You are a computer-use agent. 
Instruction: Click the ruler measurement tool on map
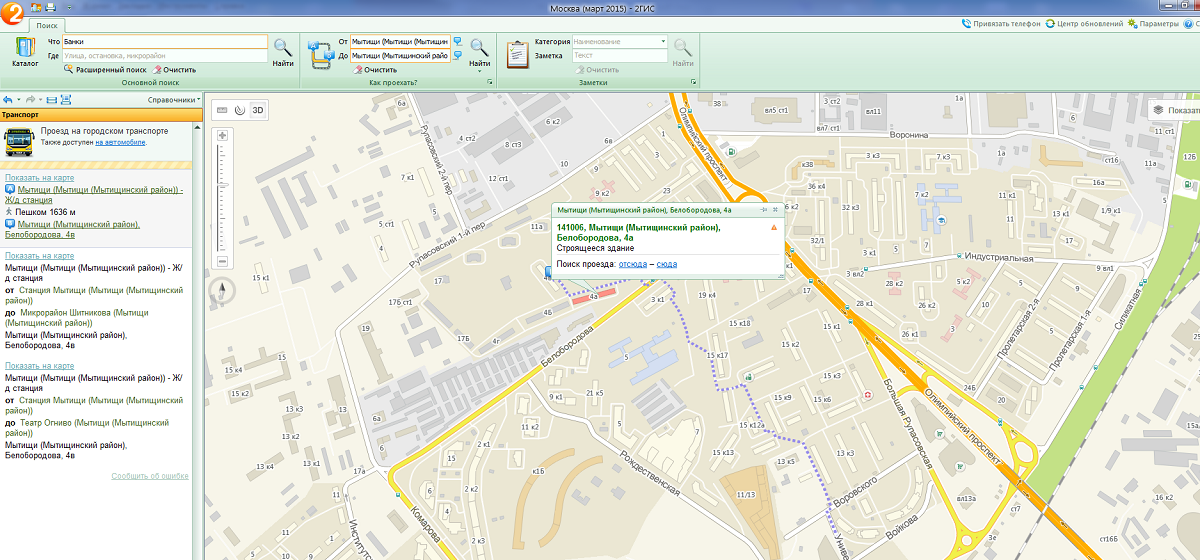[223, 109]
